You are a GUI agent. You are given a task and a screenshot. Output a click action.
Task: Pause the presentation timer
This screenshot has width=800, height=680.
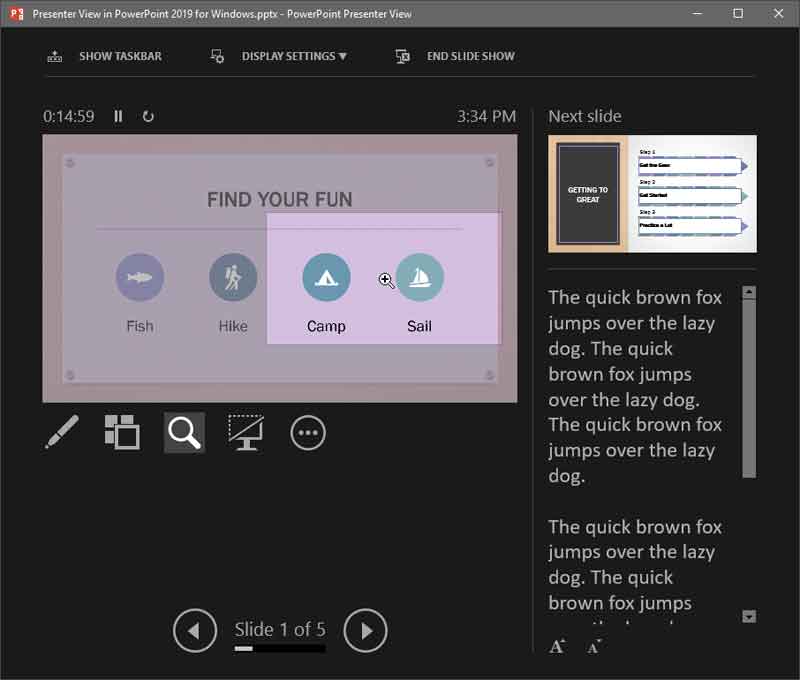point(118,117)
